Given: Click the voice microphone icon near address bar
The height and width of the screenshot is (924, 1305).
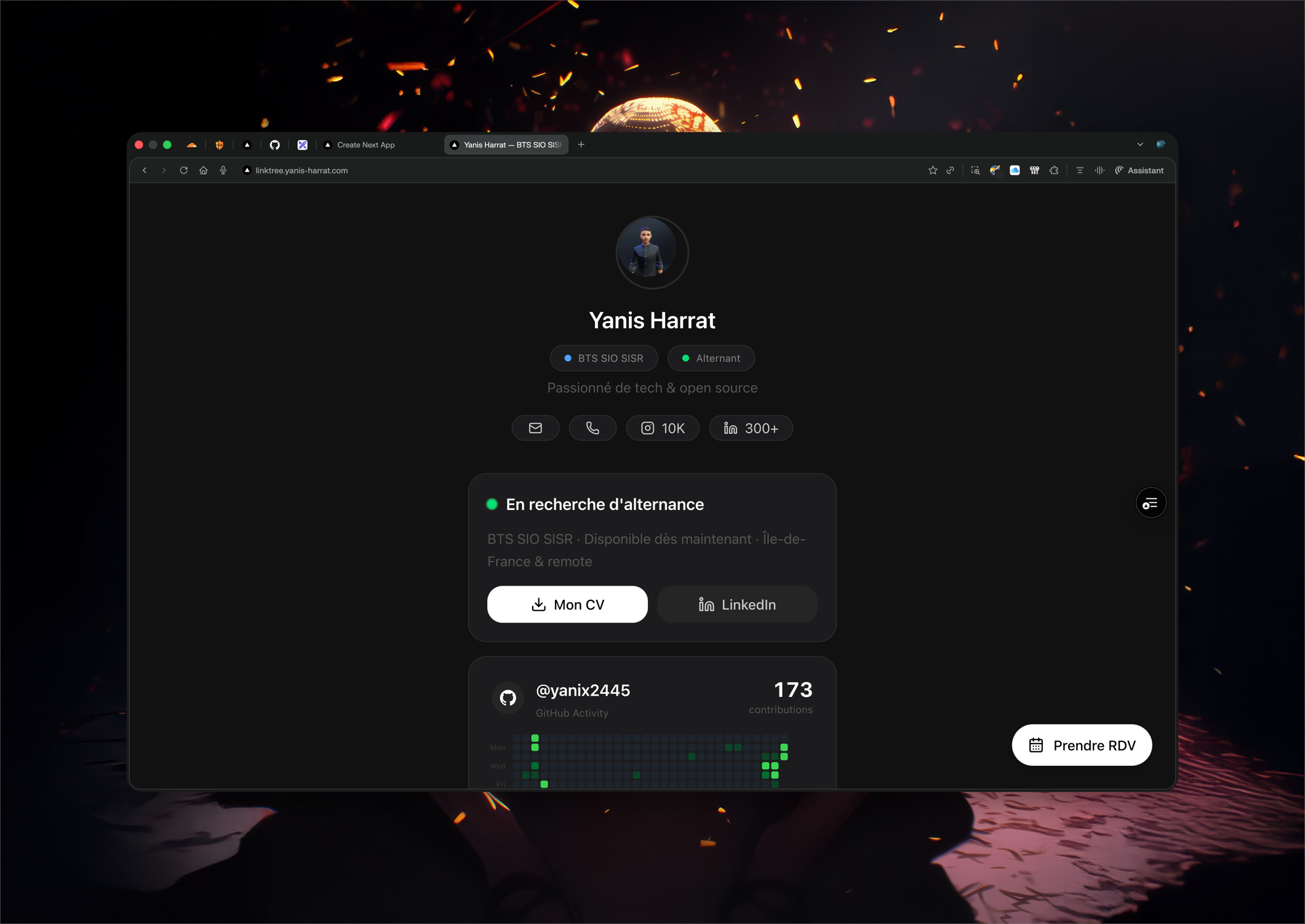Looking at the screenshot, I should pyautogui.click(x=223, y=170).
